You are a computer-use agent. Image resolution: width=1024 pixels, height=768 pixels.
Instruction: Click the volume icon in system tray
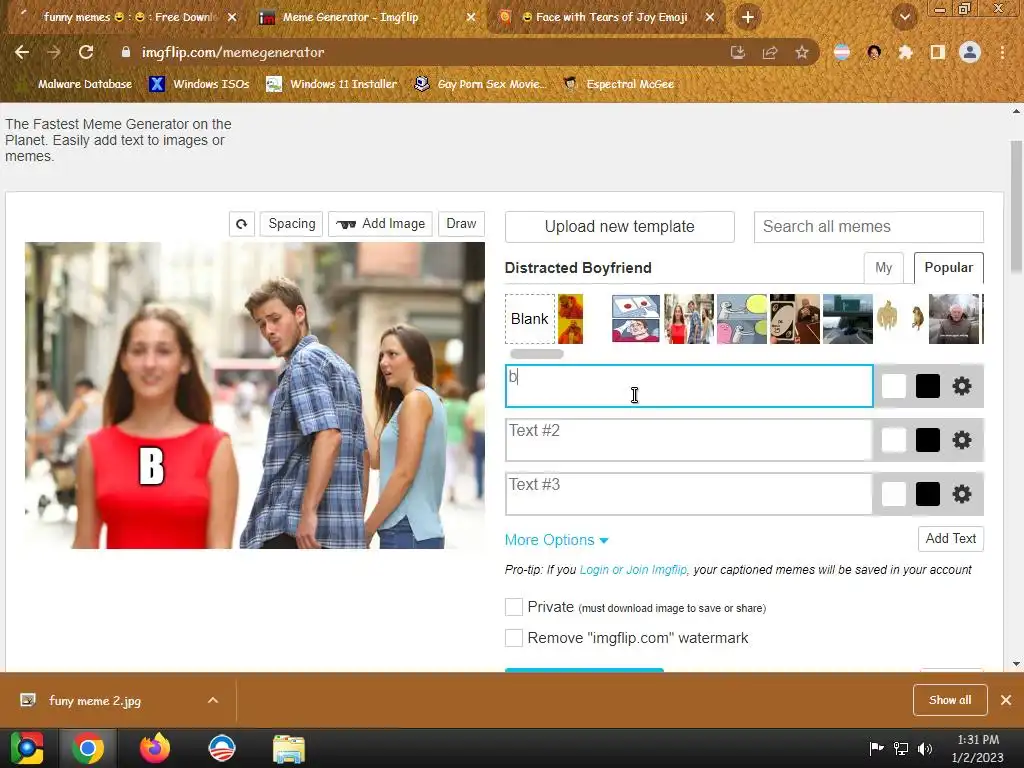tap(925, 748)
